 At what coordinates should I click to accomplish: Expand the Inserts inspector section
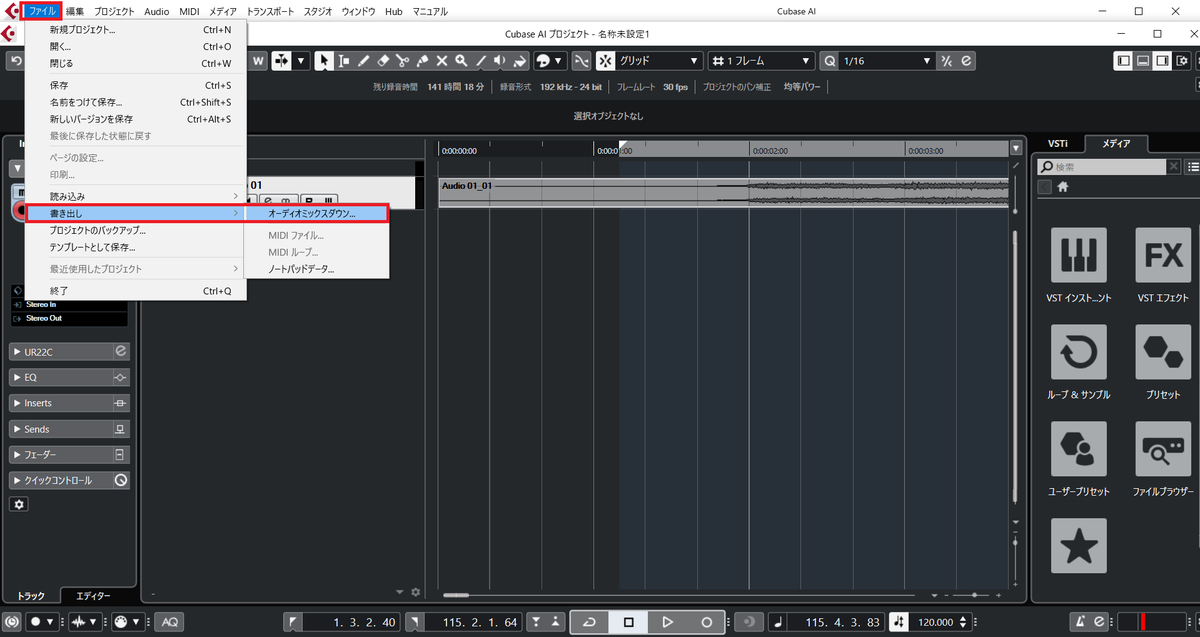coord(70,403)
